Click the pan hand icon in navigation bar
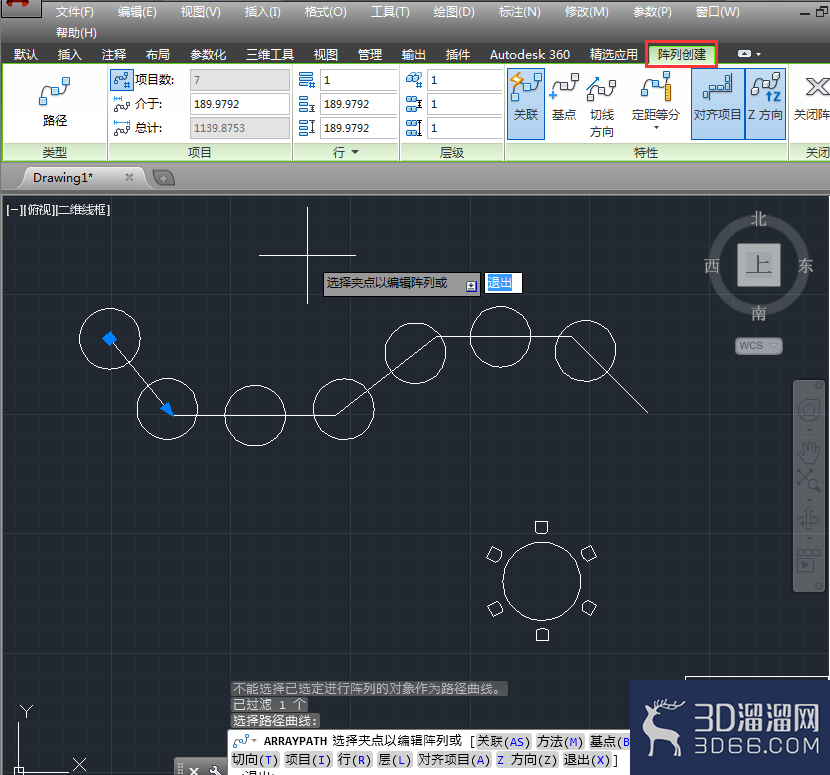 point(808,453)
